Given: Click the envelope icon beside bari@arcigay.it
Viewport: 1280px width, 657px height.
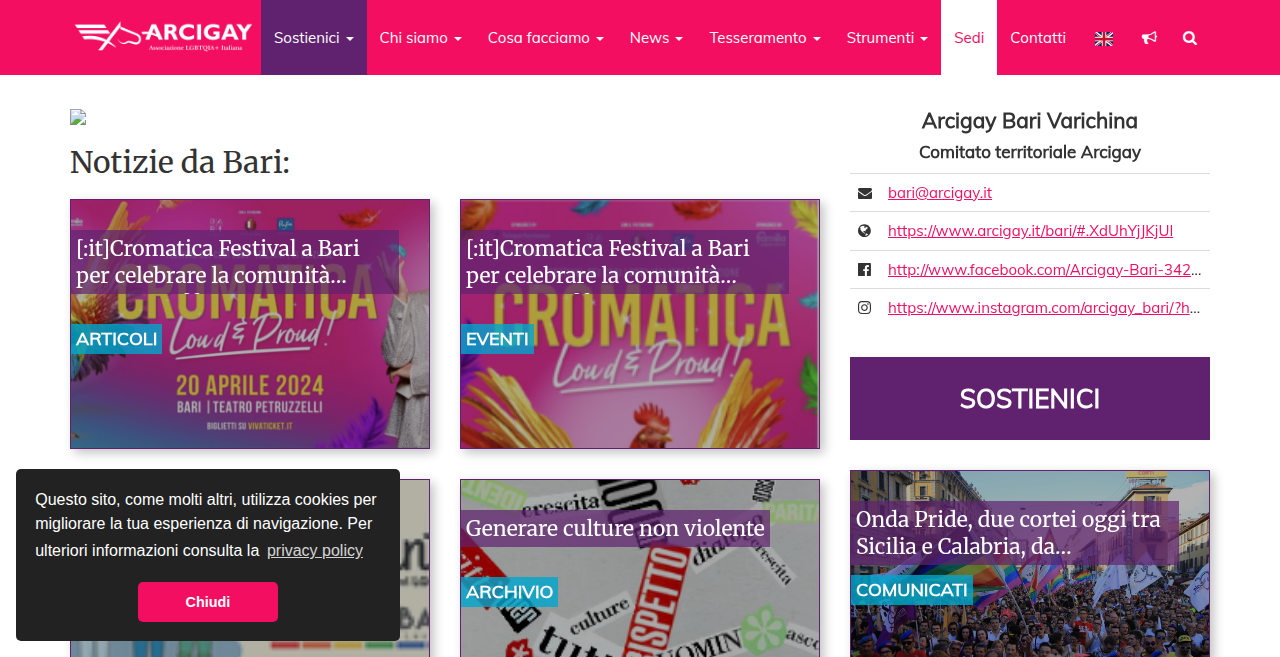Looking at the screenshot, I should point(865,193).
